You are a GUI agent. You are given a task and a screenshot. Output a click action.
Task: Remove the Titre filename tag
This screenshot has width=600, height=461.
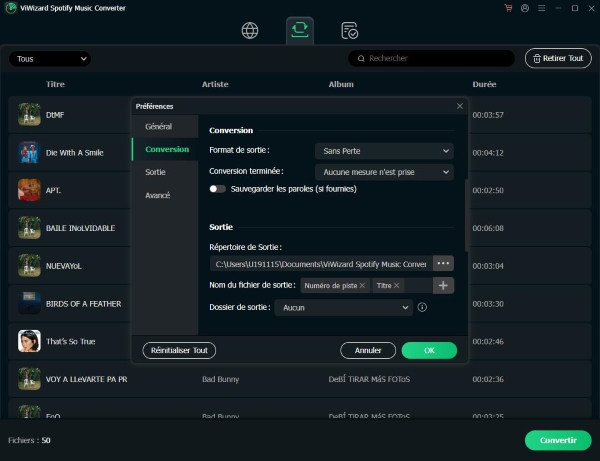396,285
